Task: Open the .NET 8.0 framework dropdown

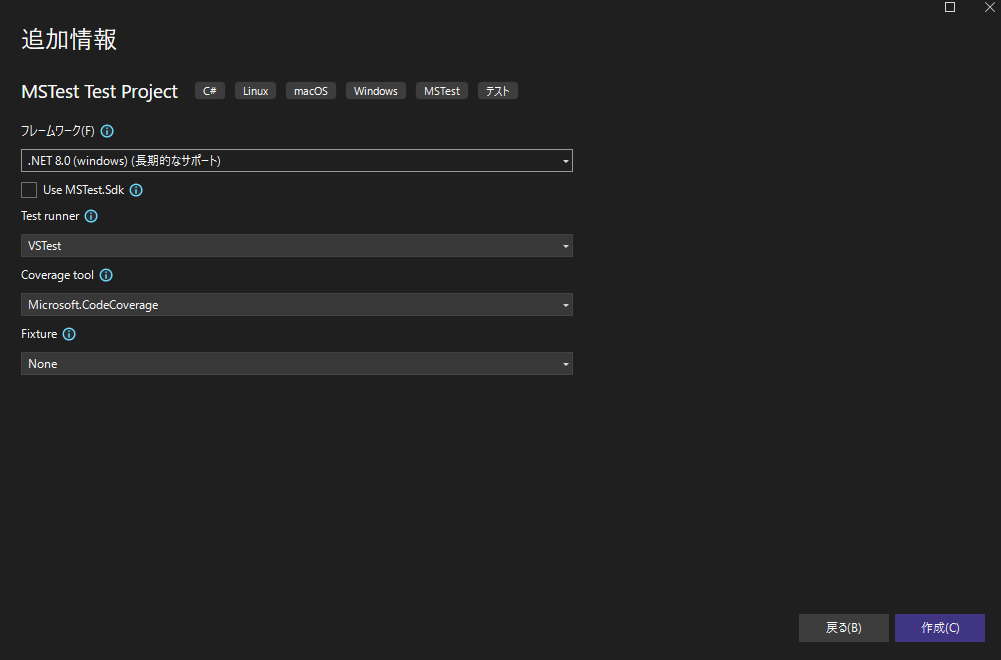Action: click(x=297, y=160)
